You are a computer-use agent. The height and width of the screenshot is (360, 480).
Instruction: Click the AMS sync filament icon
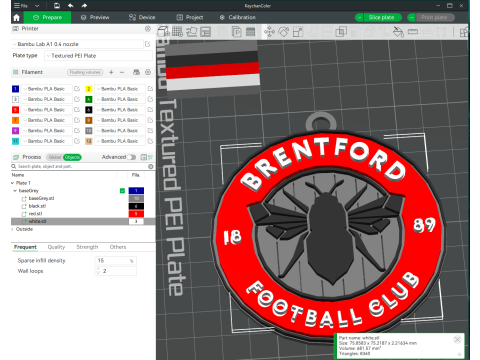point(136,72)
